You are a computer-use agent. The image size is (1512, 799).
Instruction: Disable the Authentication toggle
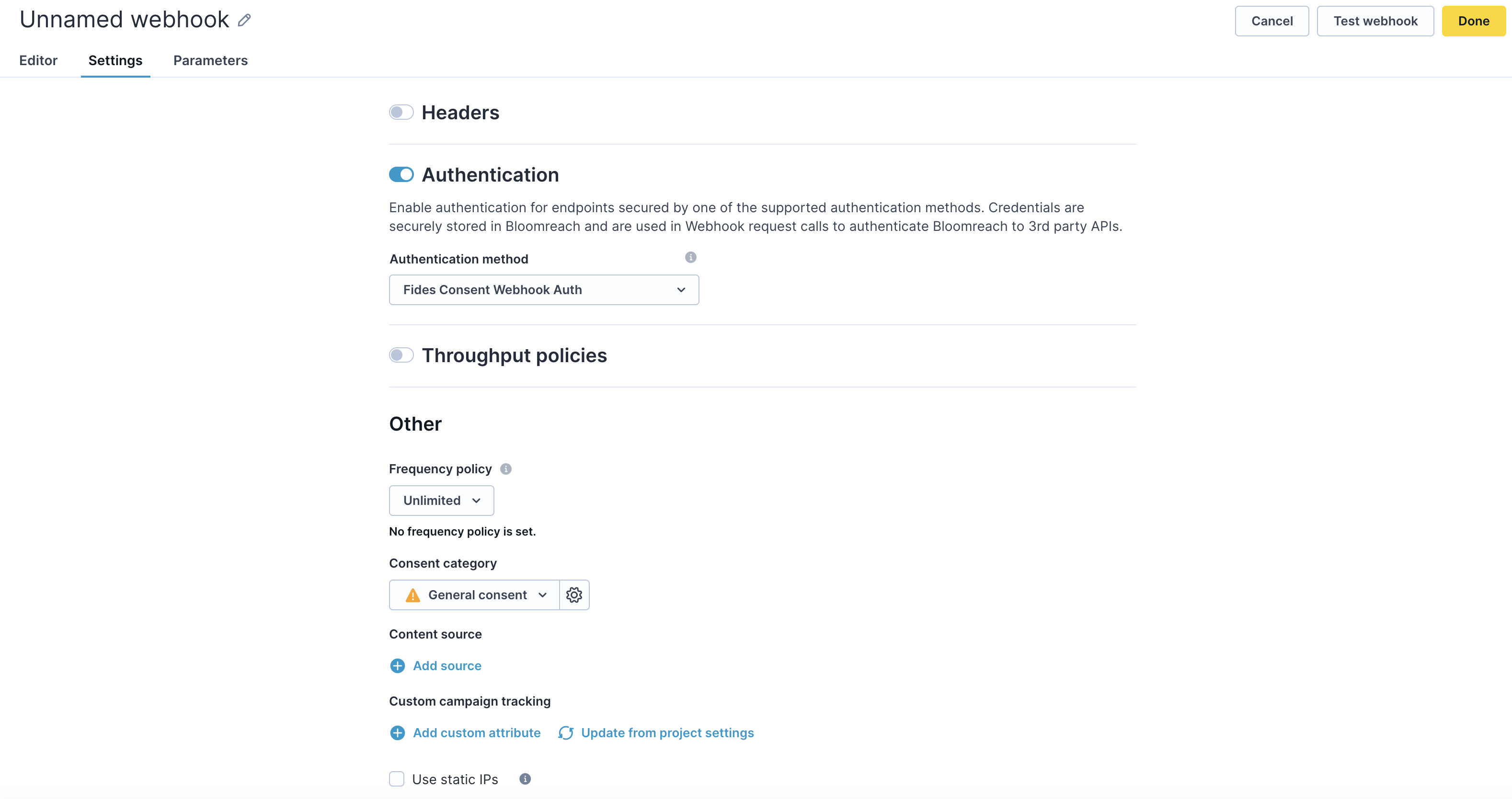[x=401, y=174]
